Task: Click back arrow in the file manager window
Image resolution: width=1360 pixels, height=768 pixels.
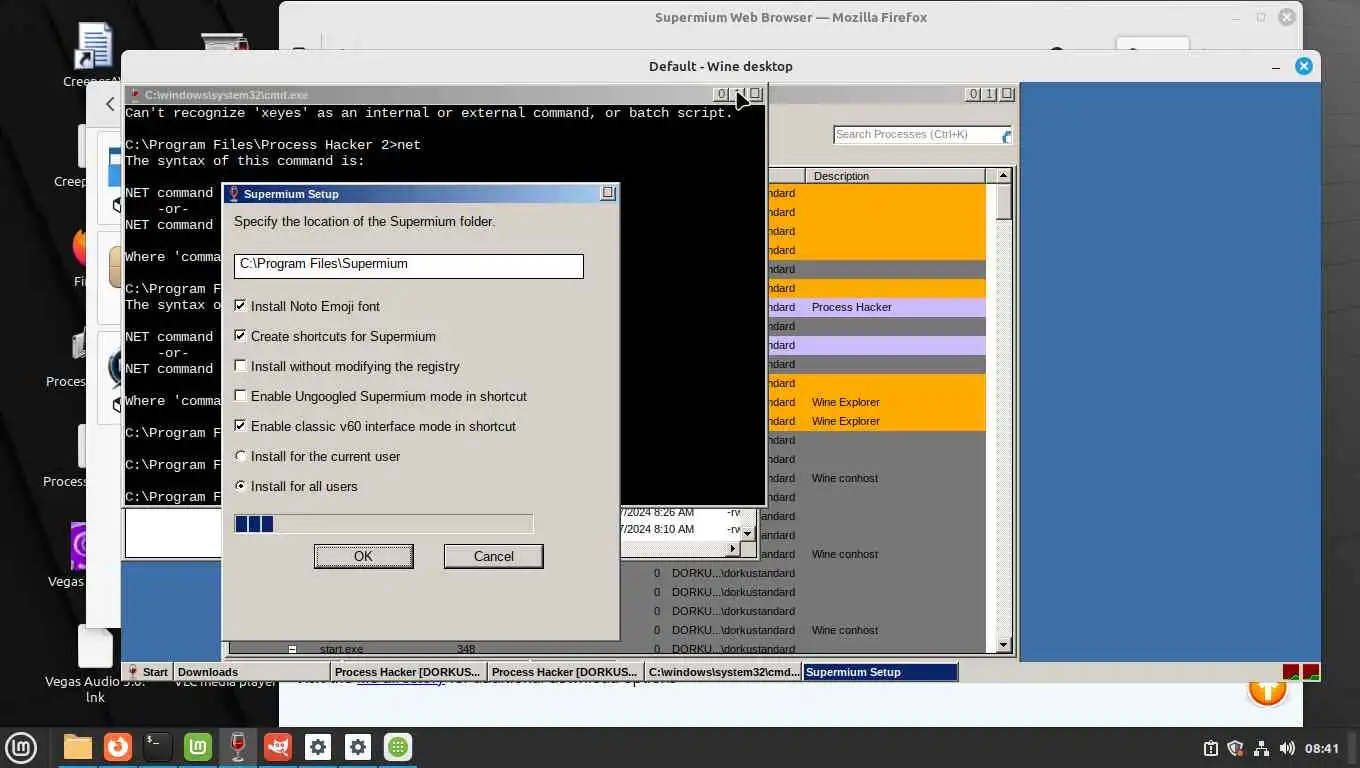Action: tap(110, 104)
